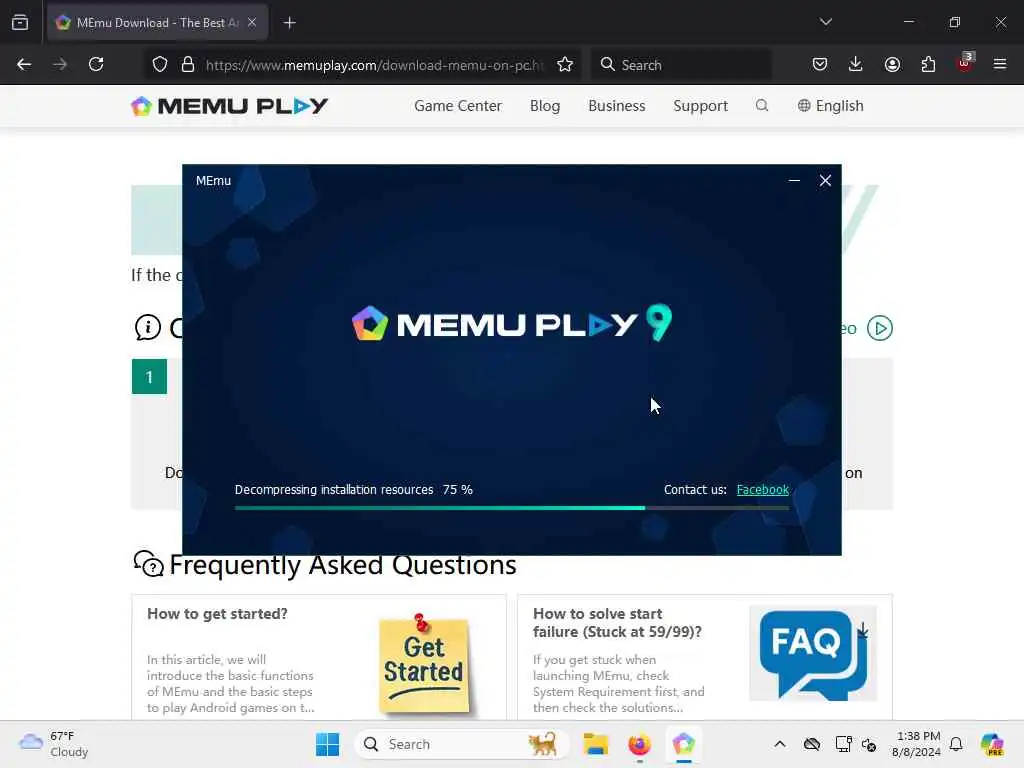Click the video play circle icon
This screenshot has height=768, width=1024.
[x=880, y=328]
